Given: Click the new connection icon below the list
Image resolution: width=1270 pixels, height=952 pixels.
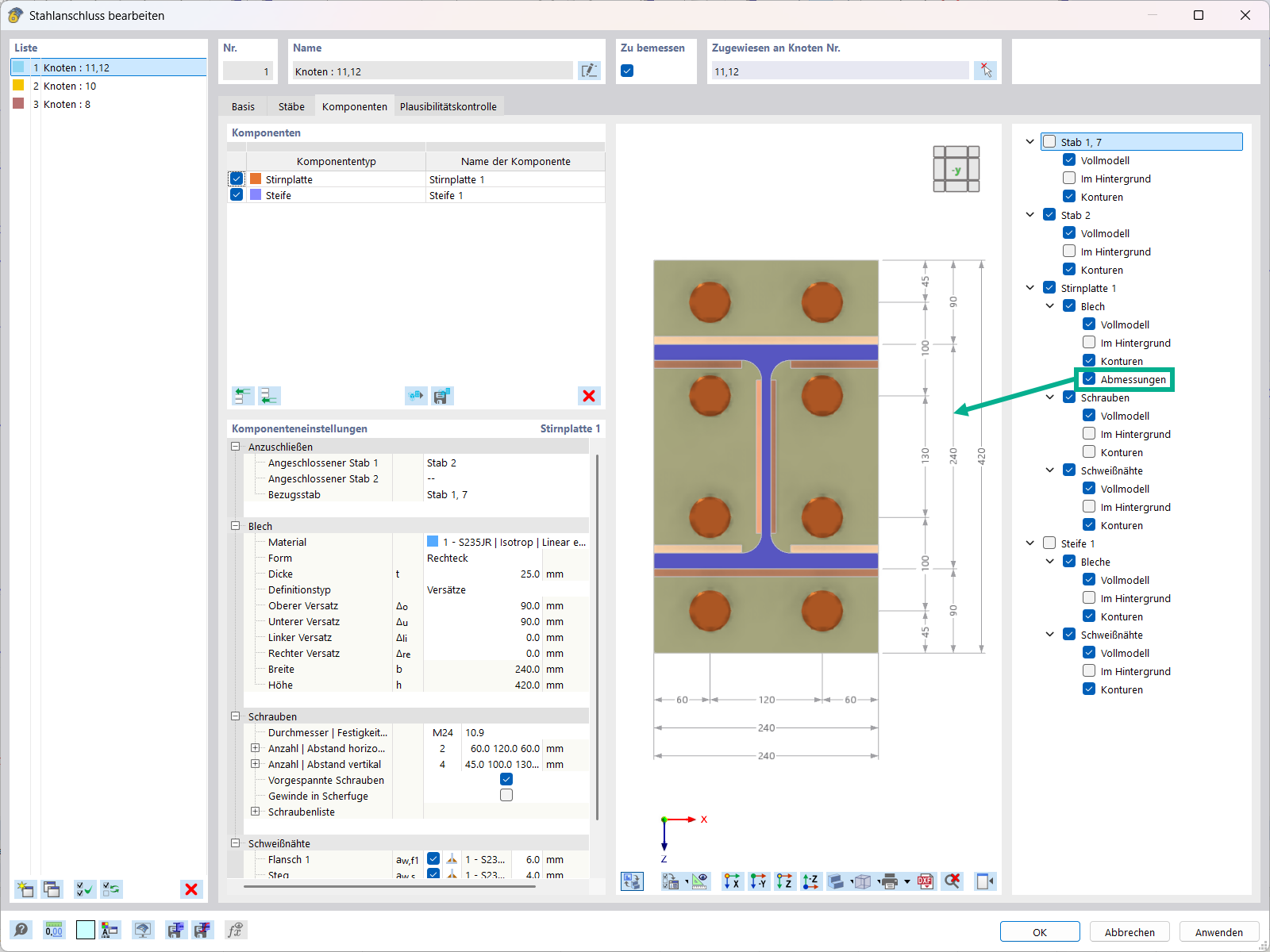Looking at the screenshot, I should tap(25, 889).
